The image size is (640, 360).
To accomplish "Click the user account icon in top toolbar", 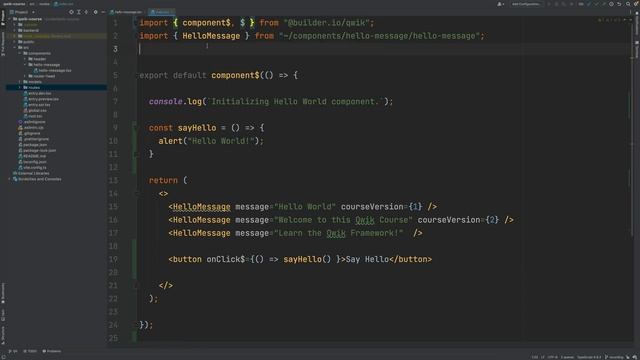I will [500, 4].
